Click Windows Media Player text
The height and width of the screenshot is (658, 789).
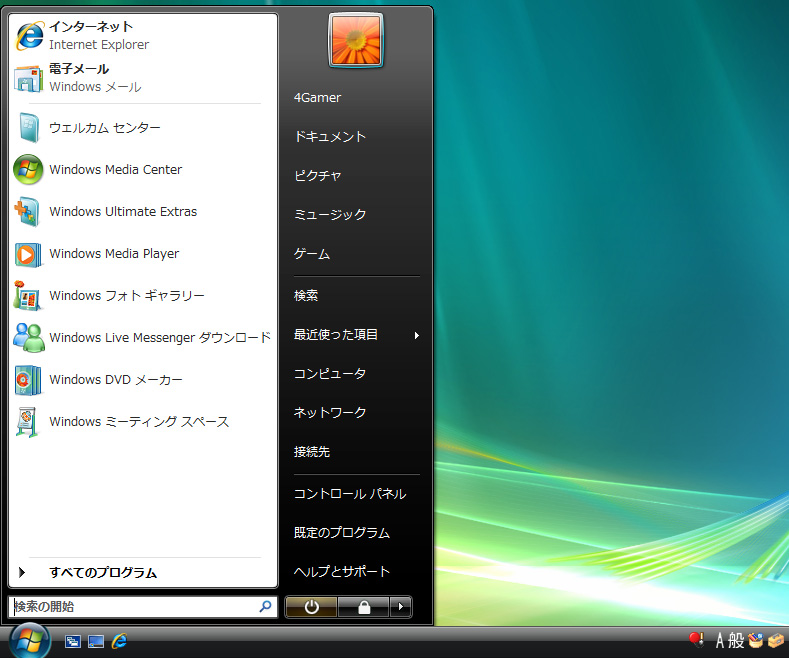[x=114, y=254]
